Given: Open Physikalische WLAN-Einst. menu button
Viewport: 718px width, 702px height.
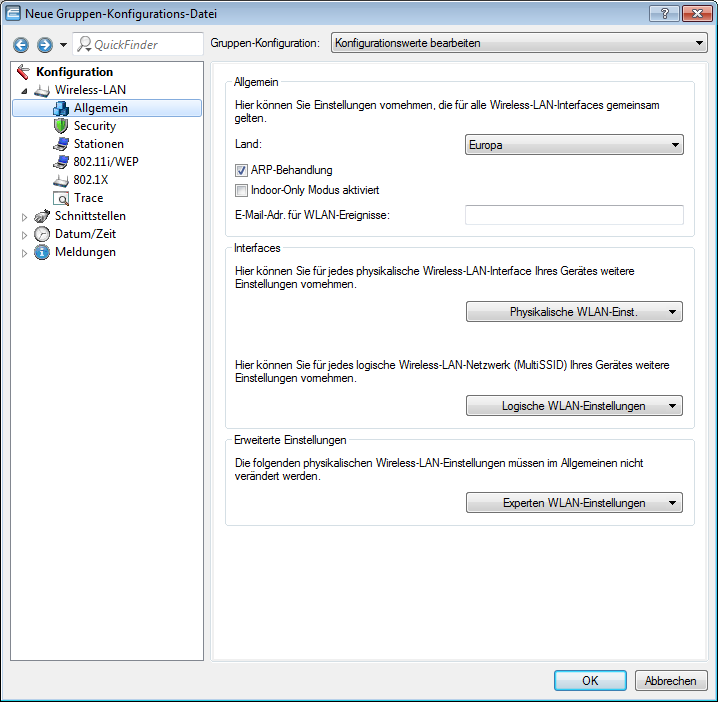Looking at the screenshot, I should click(x=574, y=312).
